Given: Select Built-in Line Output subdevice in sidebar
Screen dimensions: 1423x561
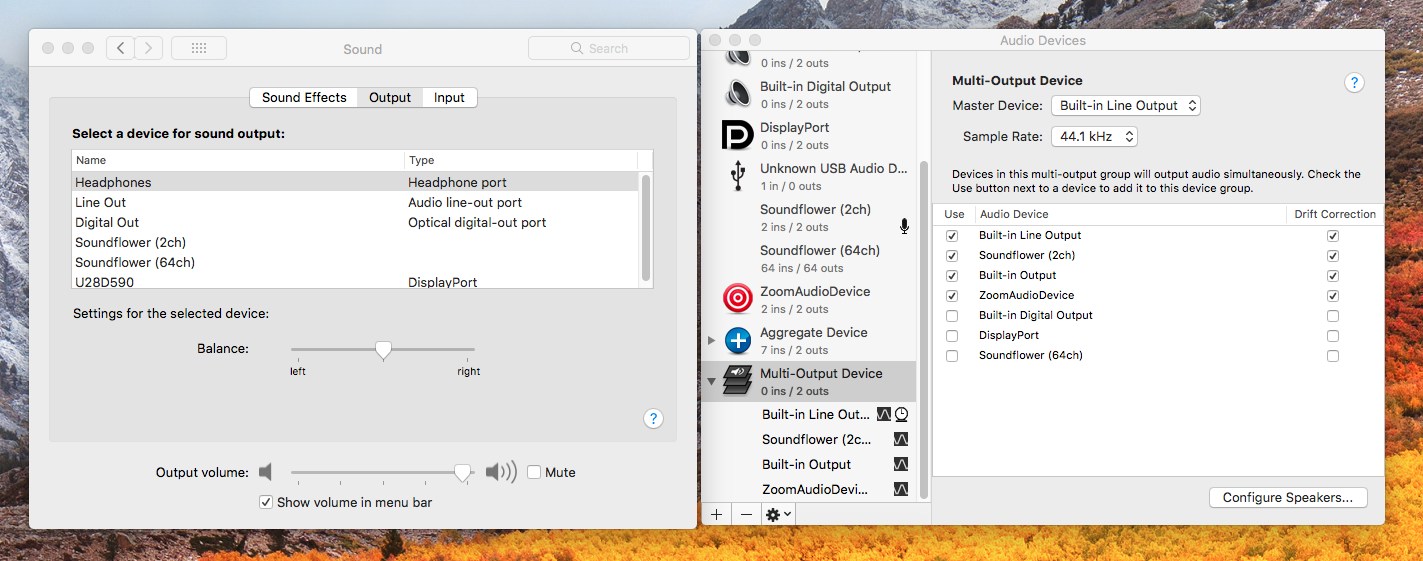Looking at the screenshot, I should click(x=808, y=414).
